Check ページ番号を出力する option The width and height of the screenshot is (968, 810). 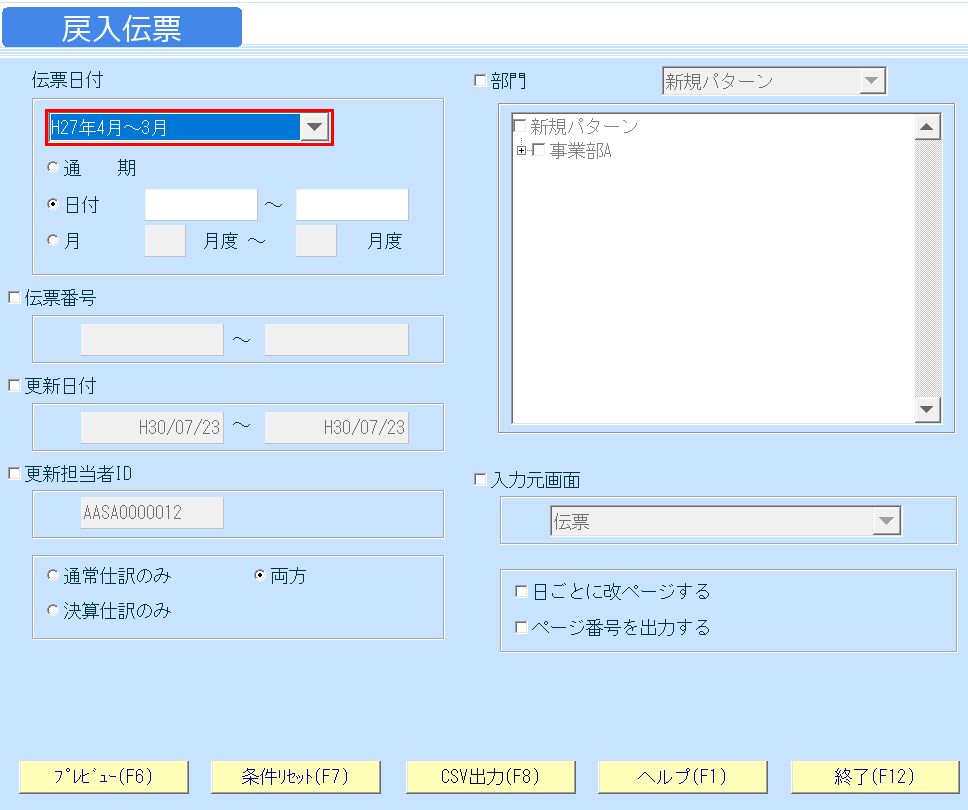click(521, 628)
